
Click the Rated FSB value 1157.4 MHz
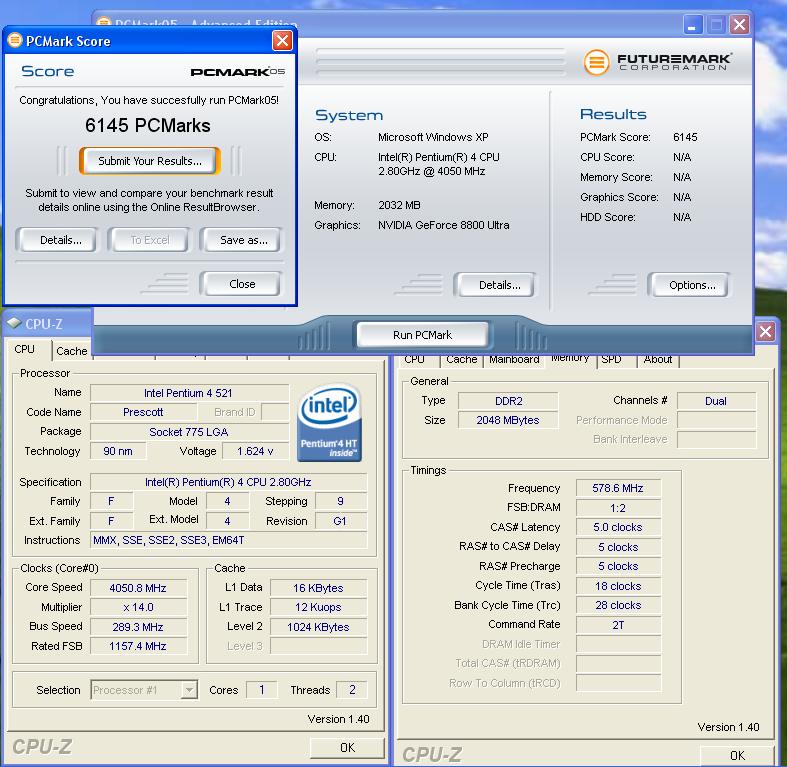pos(138,646)
